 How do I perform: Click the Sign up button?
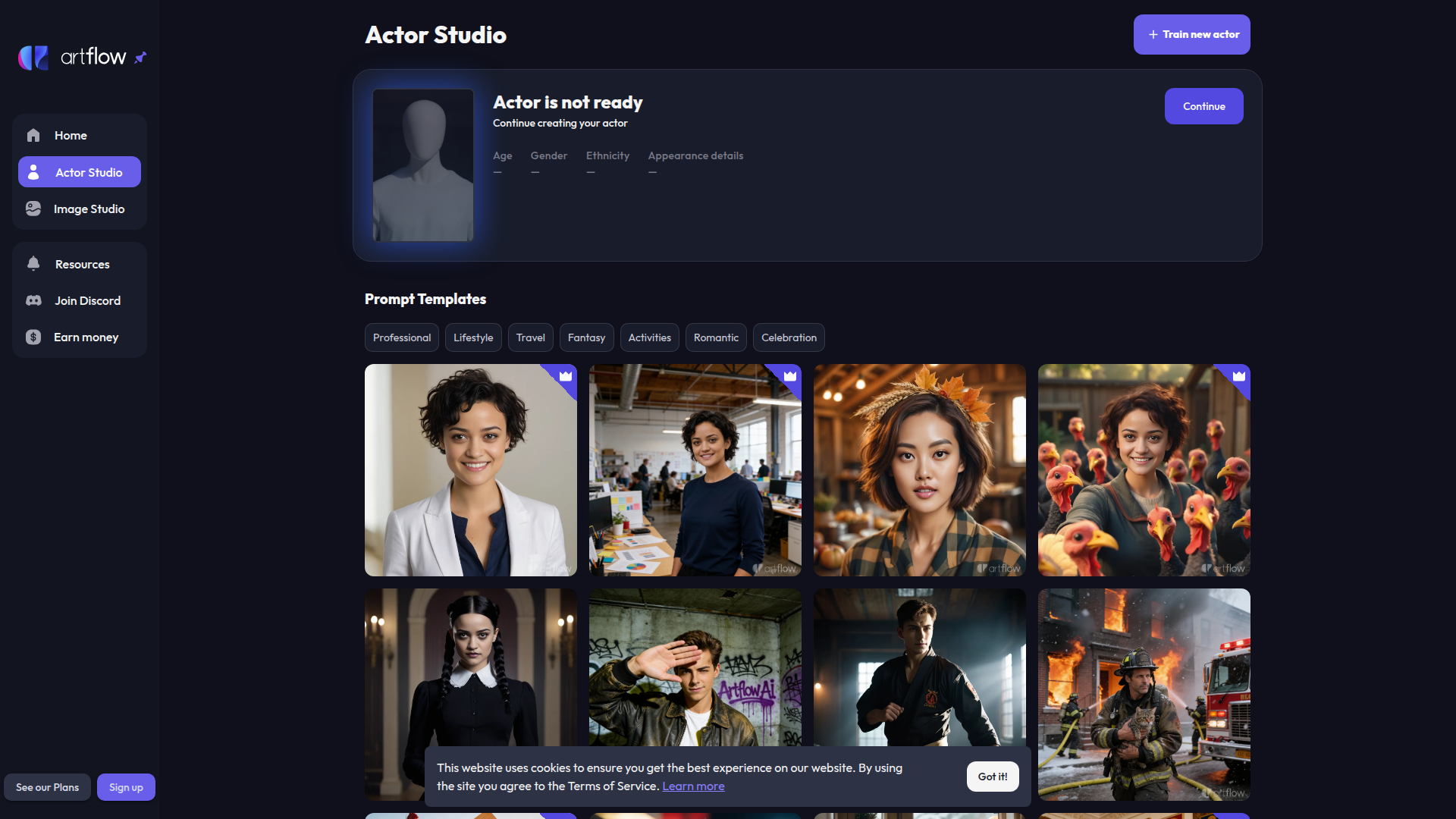tap(126, 787)
